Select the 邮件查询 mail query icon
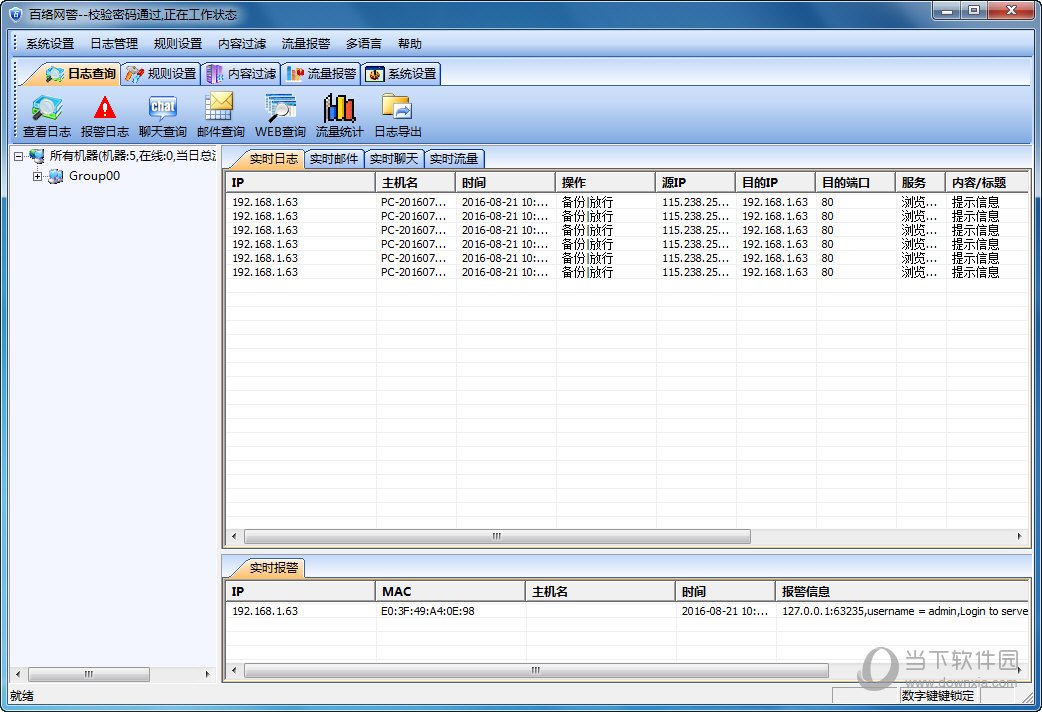This screenshot has height=712, width=1042. [x=220, y=115]
